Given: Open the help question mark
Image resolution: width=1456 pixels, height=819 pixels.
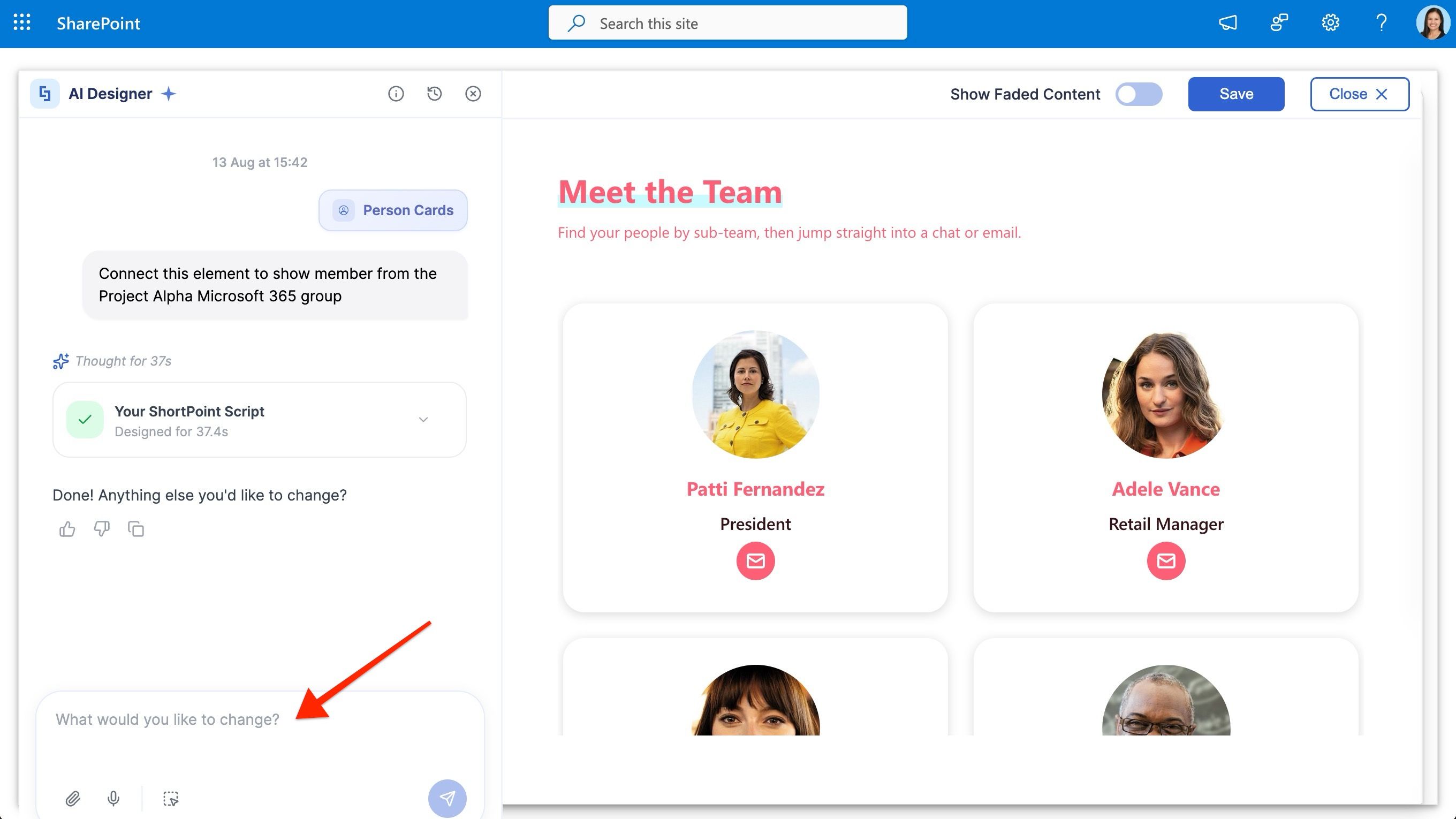Looking at the screenshot, I should [x=1382, y=22].
